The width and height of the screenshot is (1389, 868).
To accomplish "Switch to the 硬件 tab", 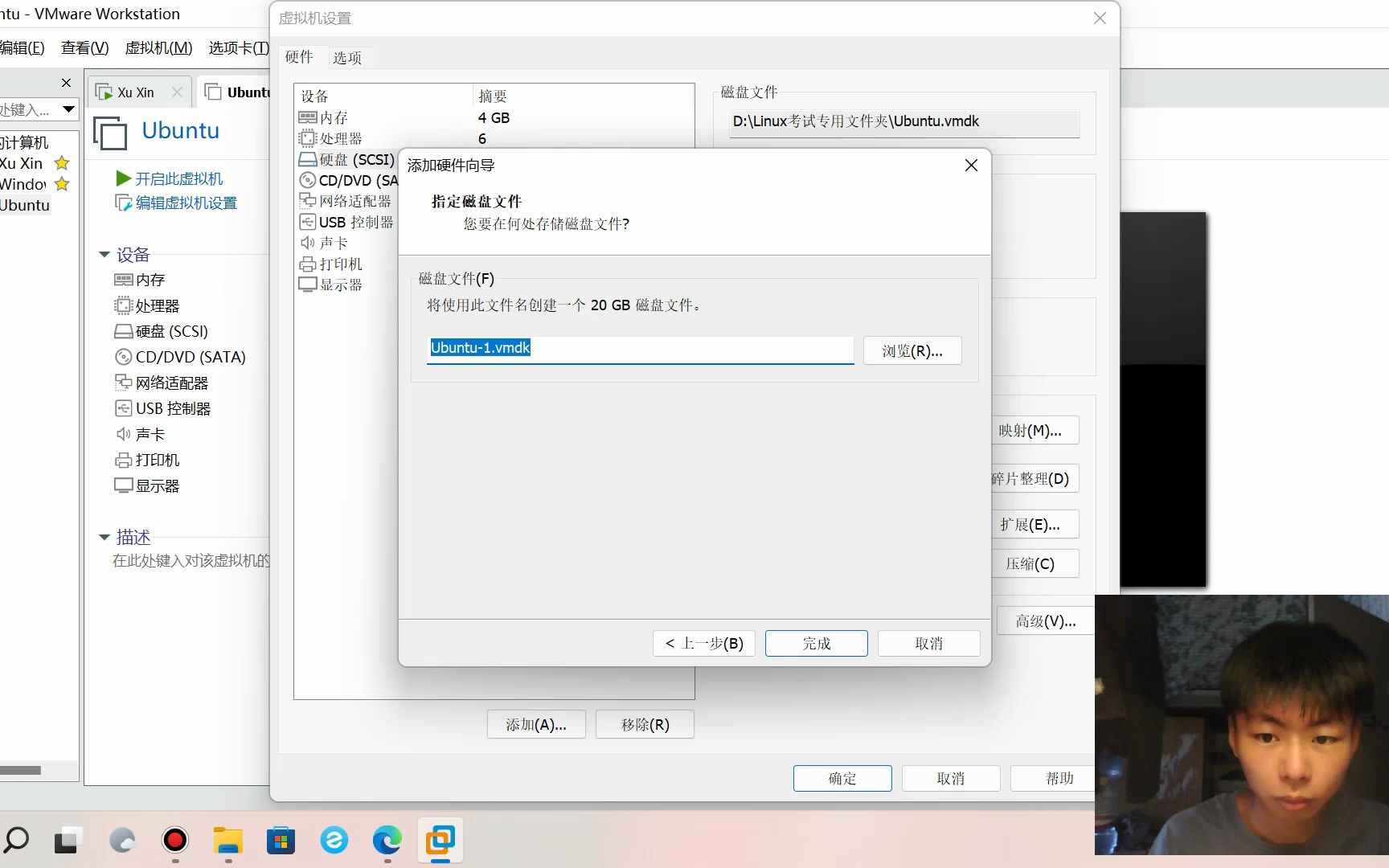I will click(x=299, y=57).
